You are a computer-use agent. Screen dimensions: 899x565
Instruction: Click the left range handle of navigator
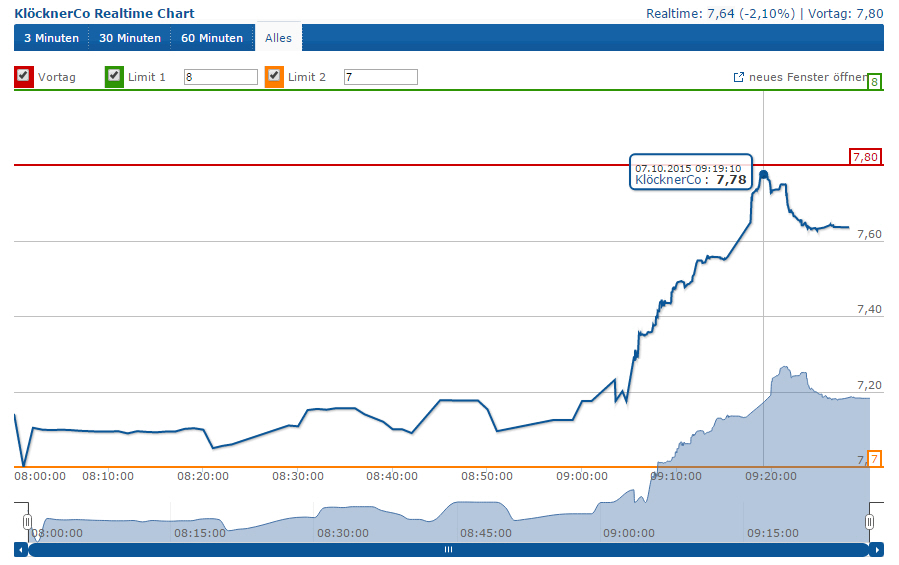click(x=27, y=522)
